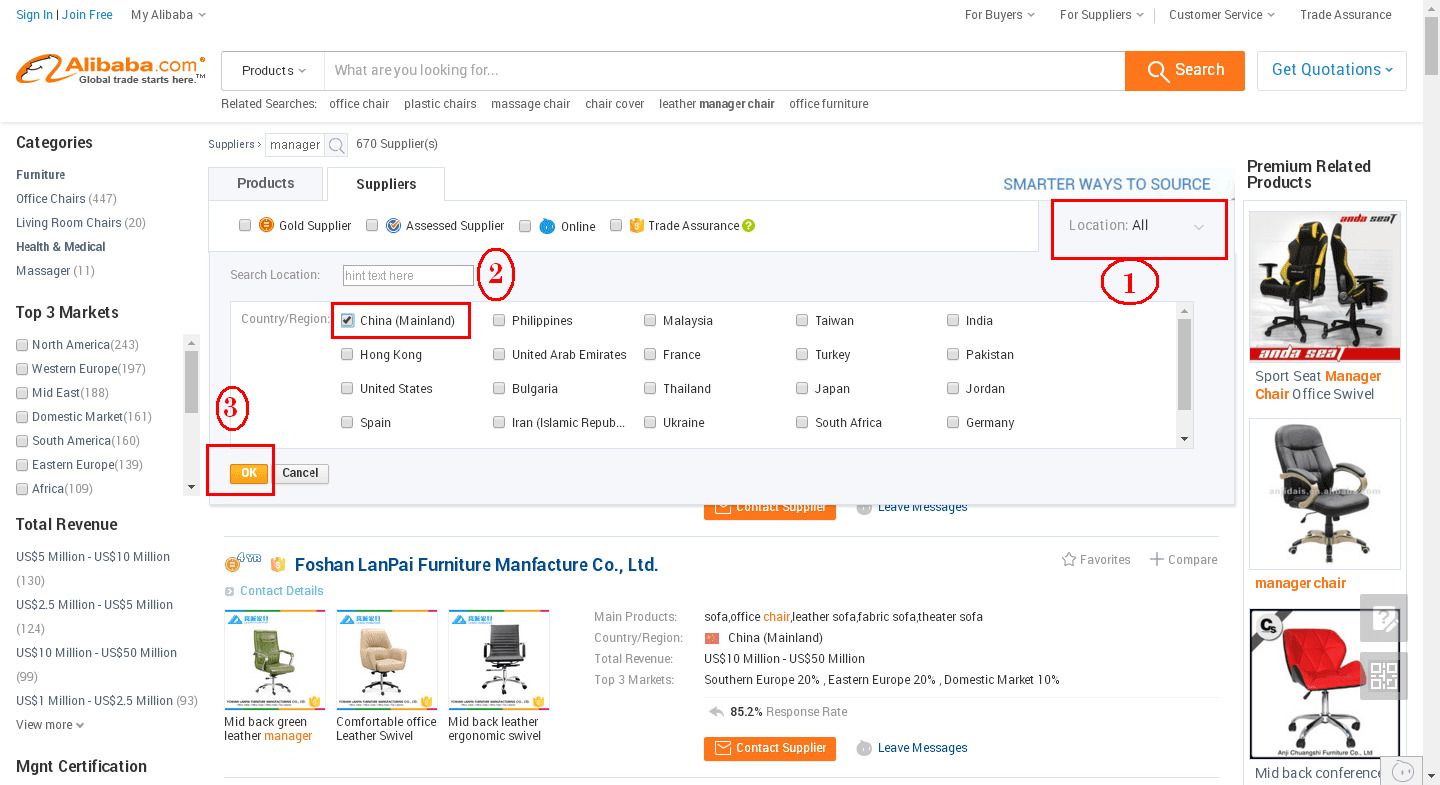
Task: Click the help question icon on right edge
Action: click(1384, 618)
